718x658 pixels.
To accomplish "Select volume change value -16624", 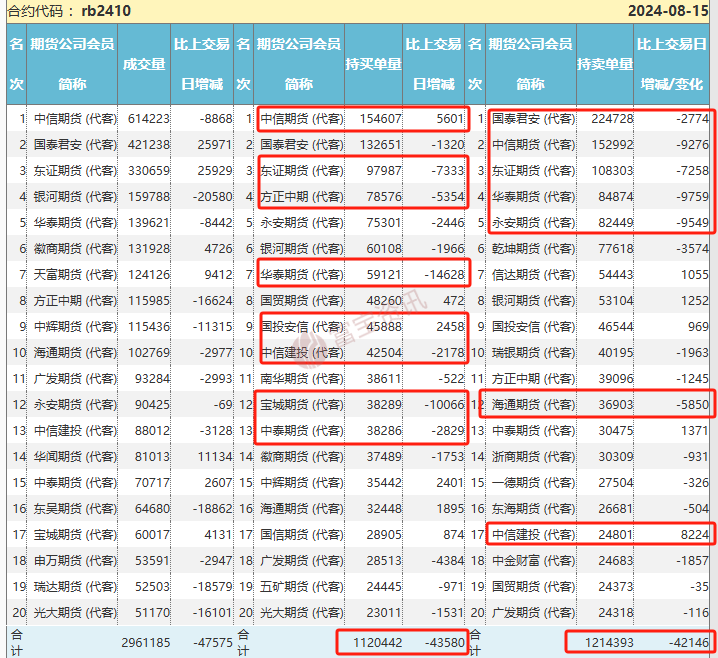I will [212, 301].
